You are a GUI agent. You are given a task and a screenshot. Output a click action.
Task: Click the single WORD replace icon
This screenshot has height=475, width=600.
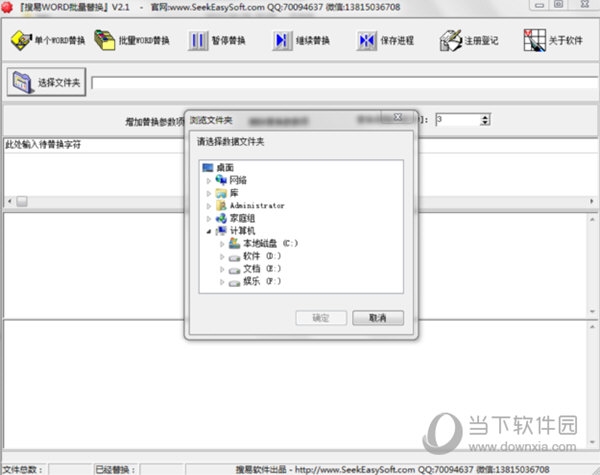coord(21,40)
